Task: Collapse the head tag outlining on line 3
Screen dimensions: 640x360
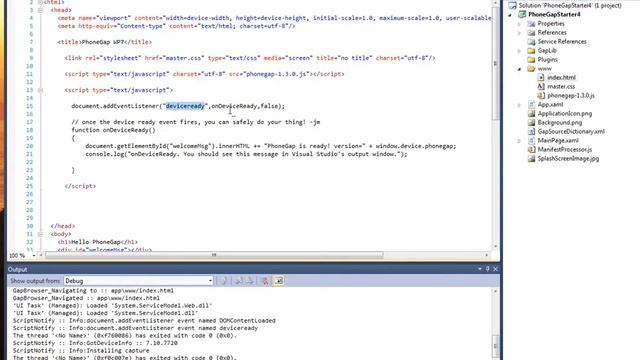Action: (40, 10)
